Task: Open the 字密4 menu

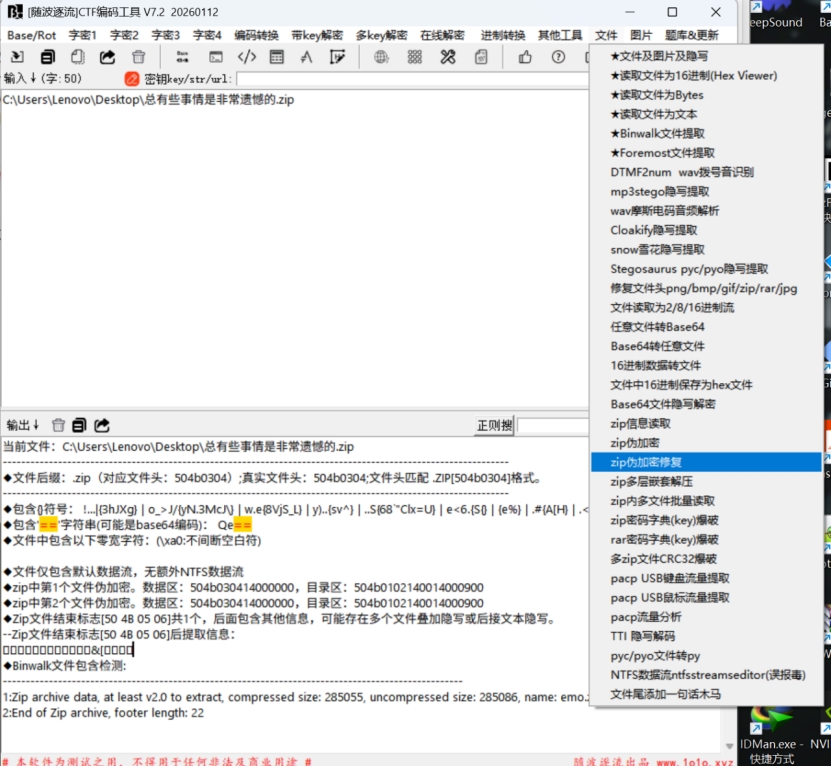Action: click(207, 35)
